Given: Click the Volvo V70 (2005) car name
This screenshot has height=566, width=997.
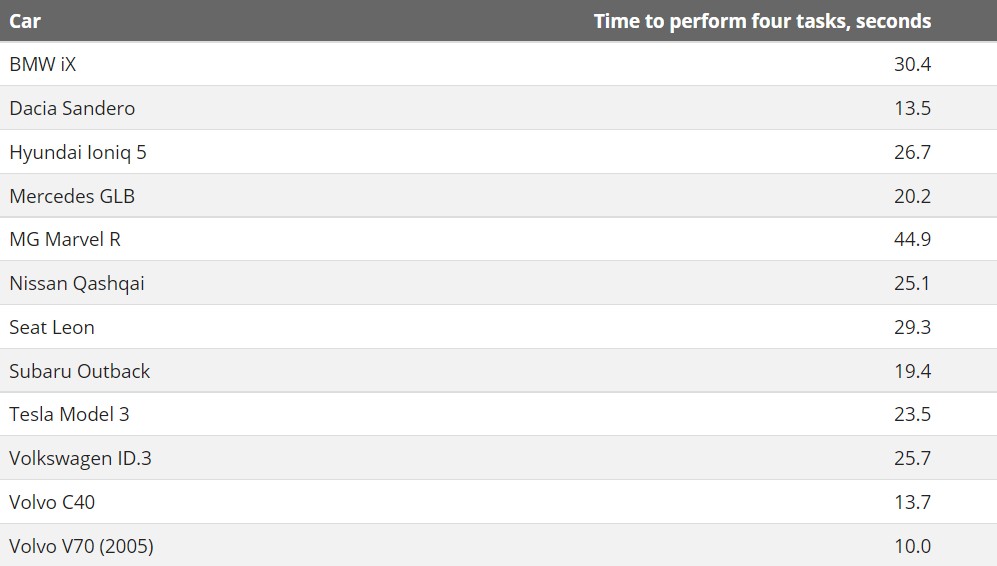Looking at the screenshot, I should click(81, 546).
